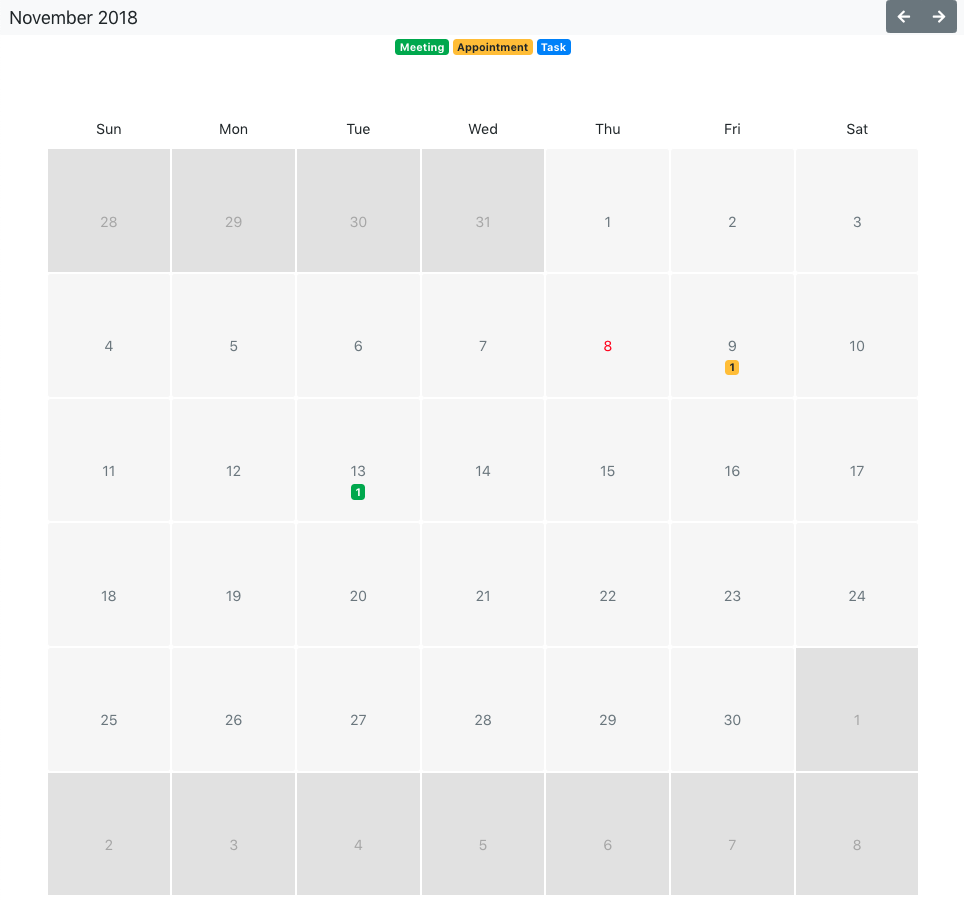Open the appointment badge on November 9
This screenshot has height=900, width=964.
pyautogui.click(x=731, y=367)
